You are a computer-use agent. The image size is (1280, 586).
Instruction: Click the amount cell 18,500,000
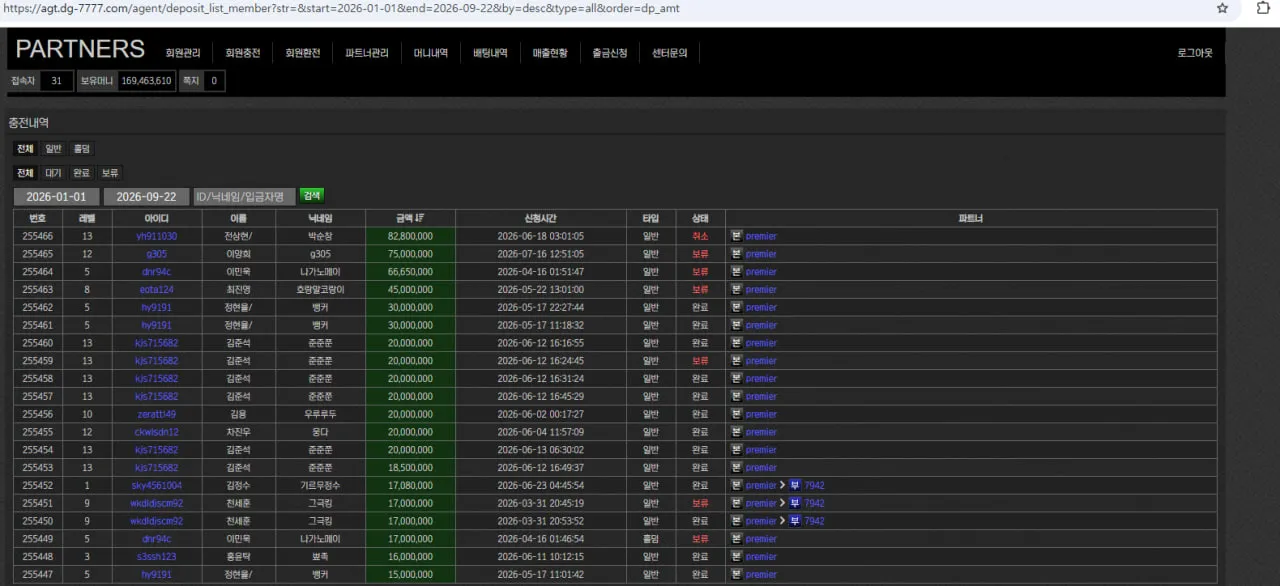(410, 468)
